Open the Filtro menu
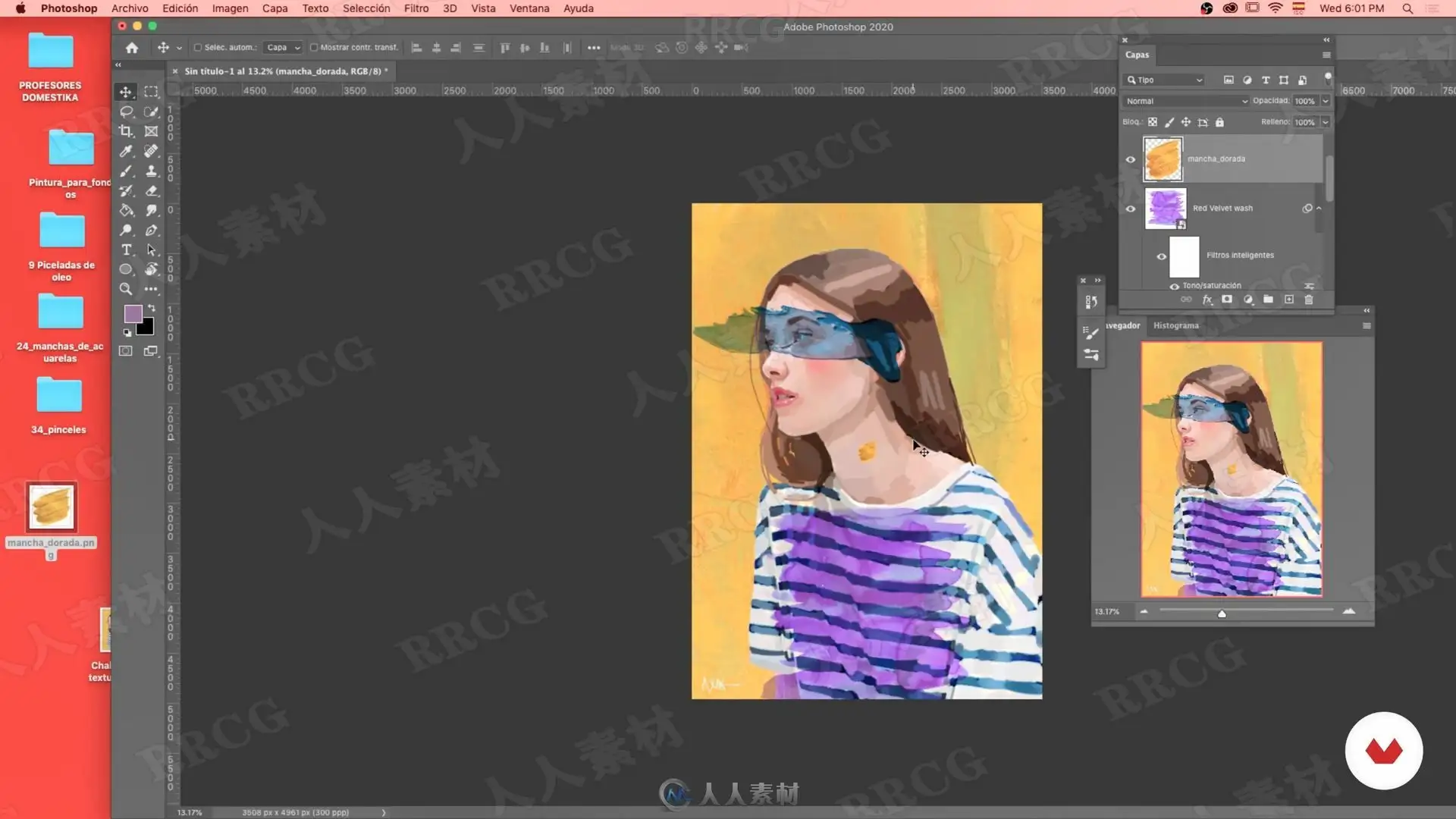1456x819 pixels. pos(416,8)
